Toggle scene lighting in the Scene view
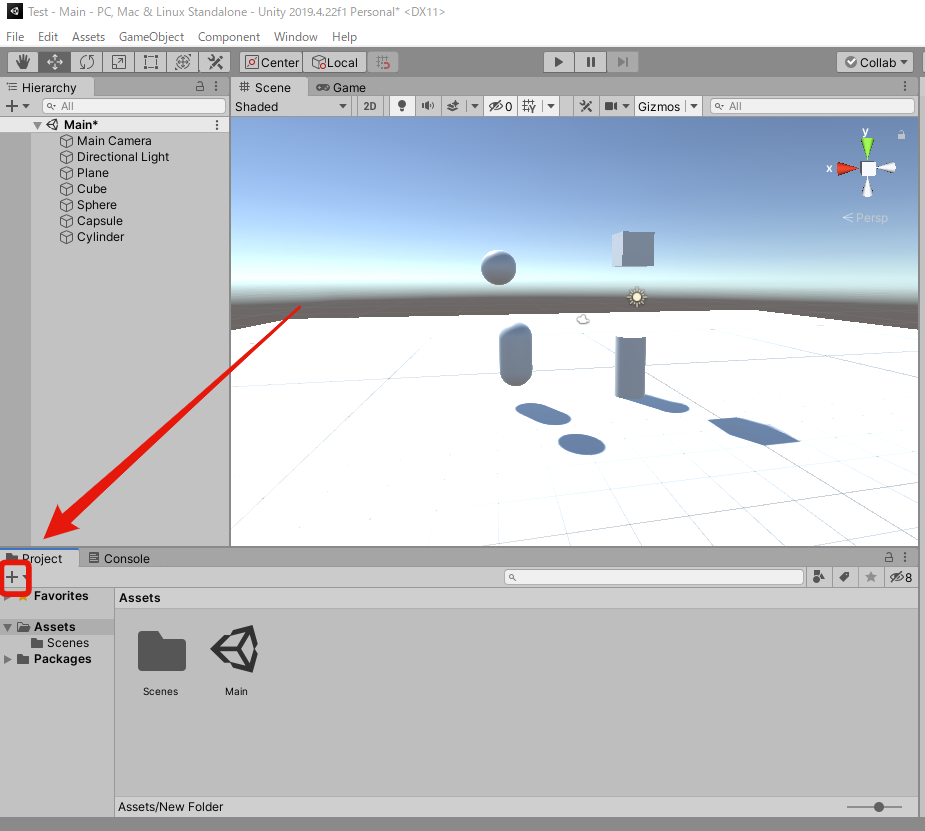Screen dimensions: 925x831 (x=401, y=106)
